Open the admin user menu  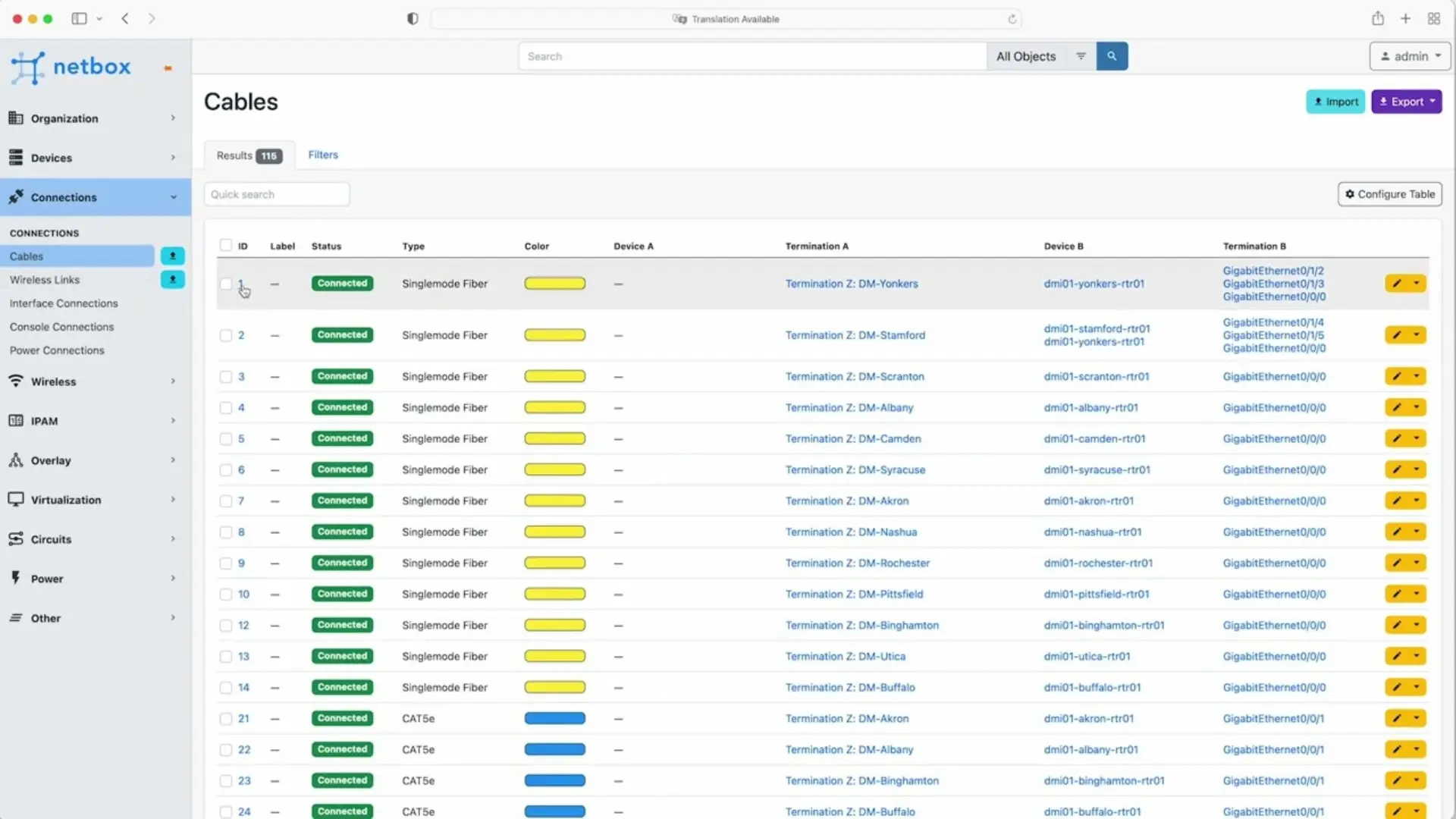(x=1410, y=56)
